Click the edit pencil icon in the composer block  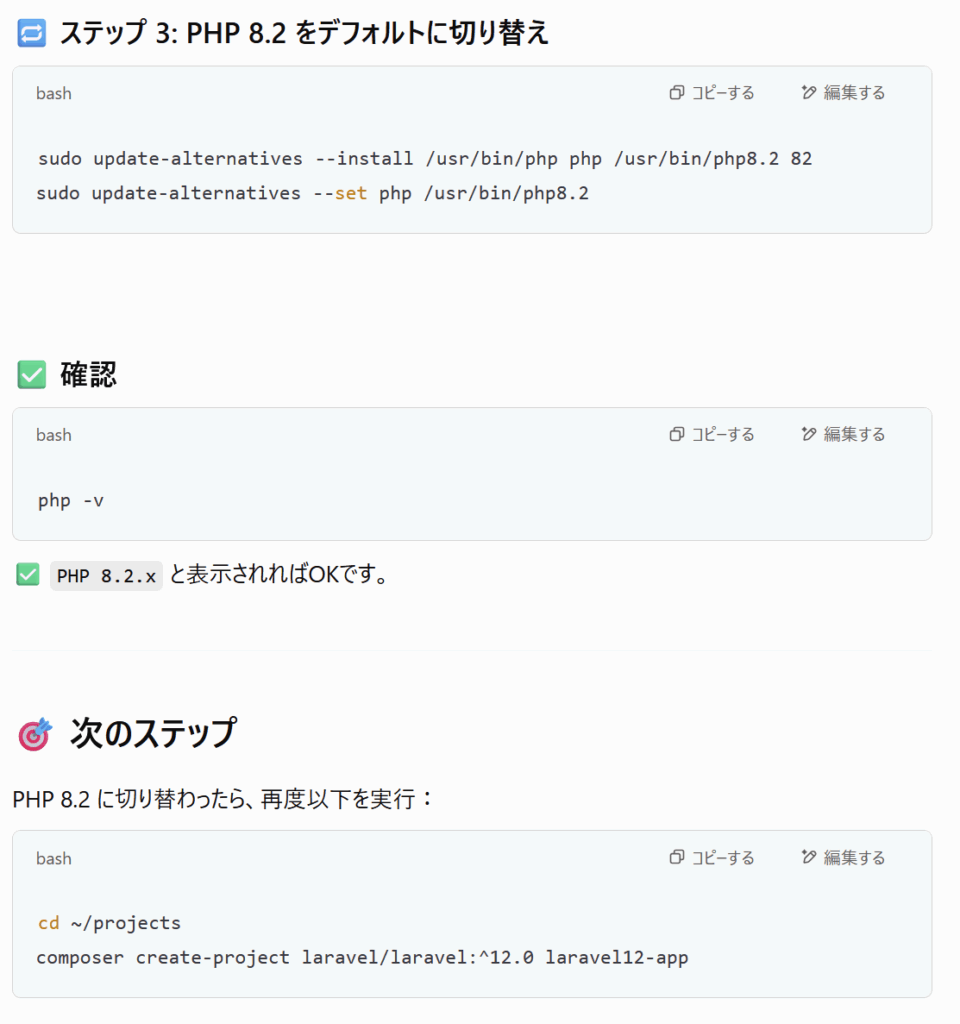click(808, 857)
